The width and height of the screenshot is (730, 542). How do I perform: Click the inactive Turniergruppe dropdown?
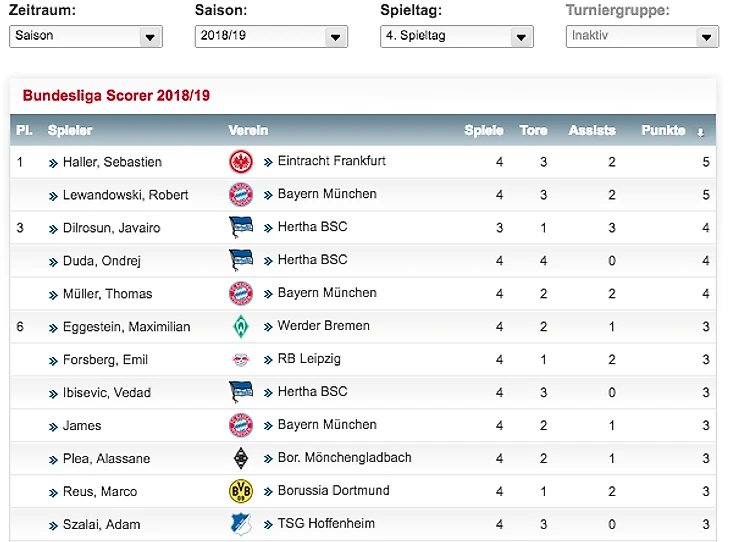click(x=642, y=36)
